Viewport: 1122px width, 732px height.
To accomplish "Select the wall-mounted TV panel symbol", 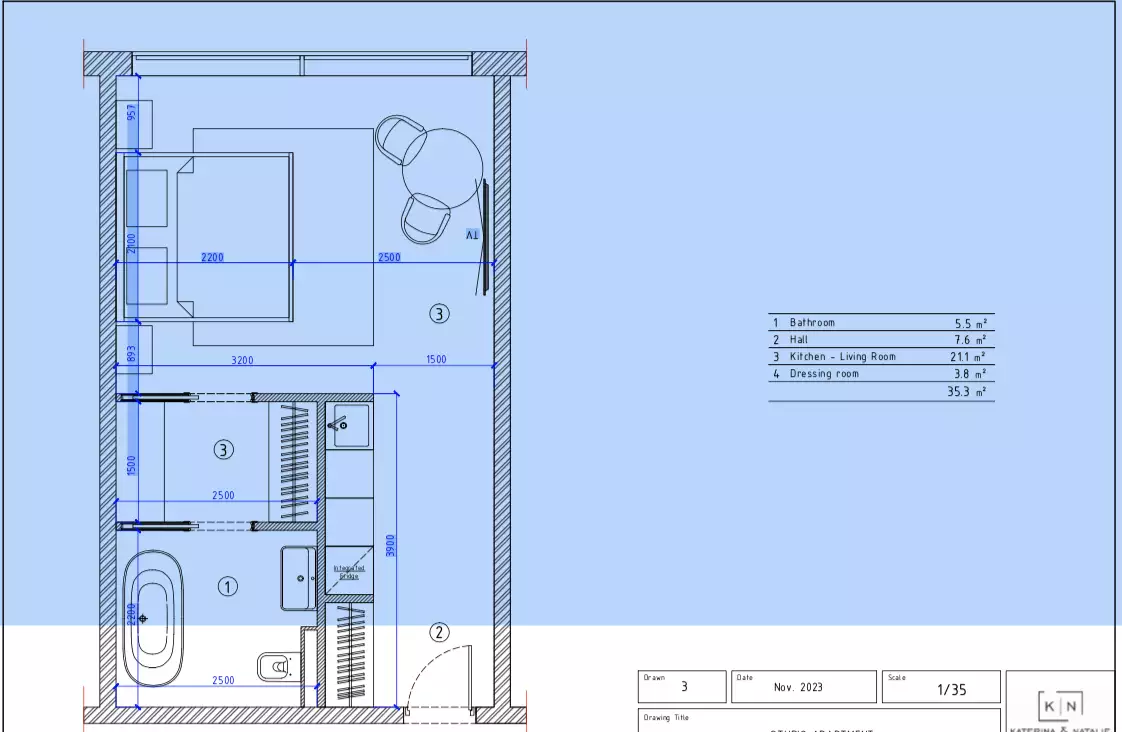I will pyautogui.click(x=484, y=237).
